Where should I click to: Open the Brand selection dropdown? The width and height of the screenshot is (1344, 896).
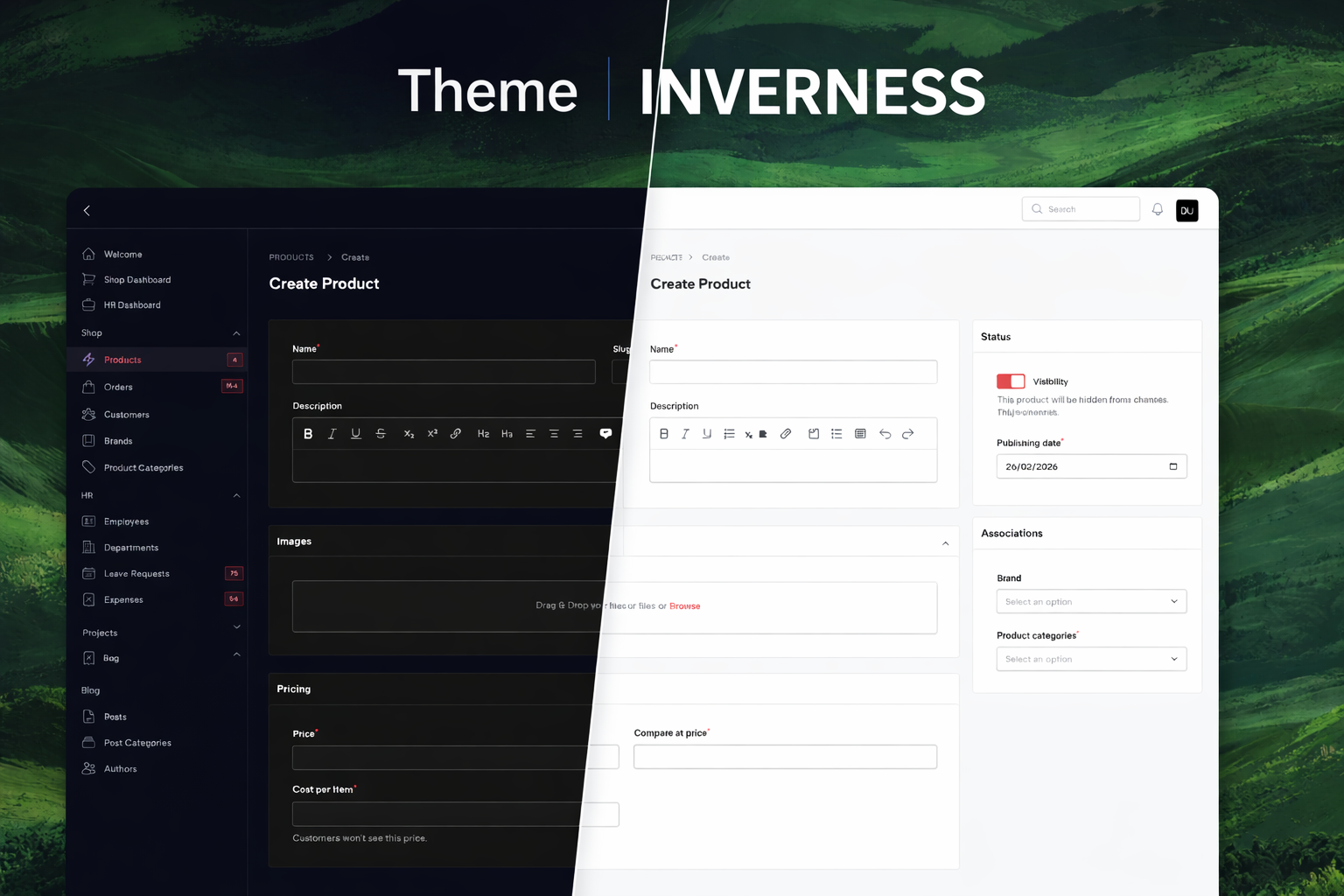click(1090, 601)
